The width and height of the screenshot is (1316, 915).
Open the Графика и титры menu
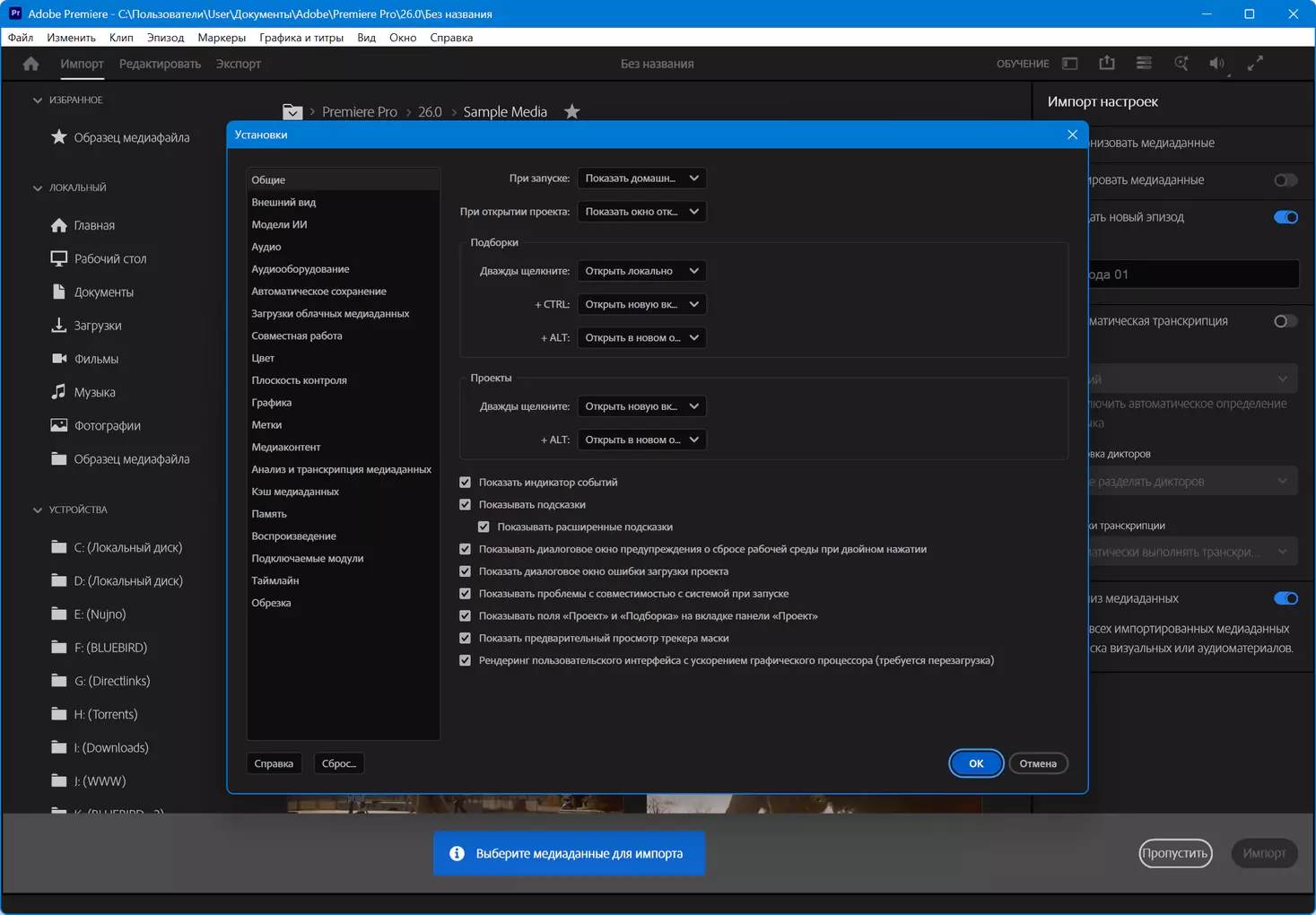(301, 38)
